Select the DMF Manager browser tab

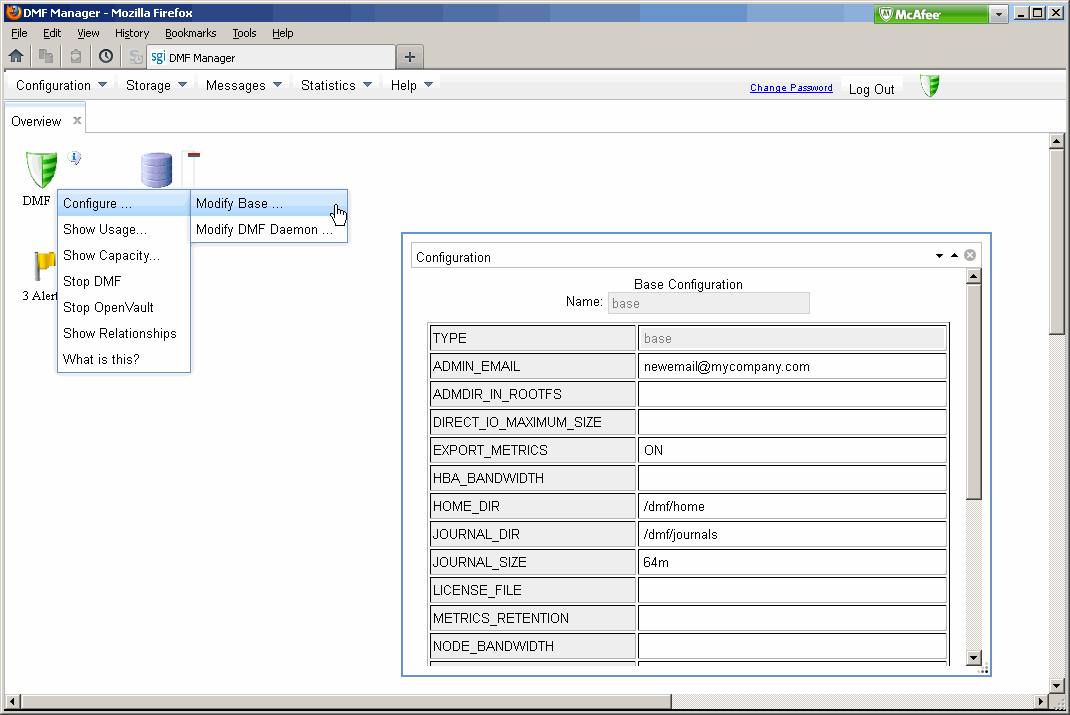271,57
